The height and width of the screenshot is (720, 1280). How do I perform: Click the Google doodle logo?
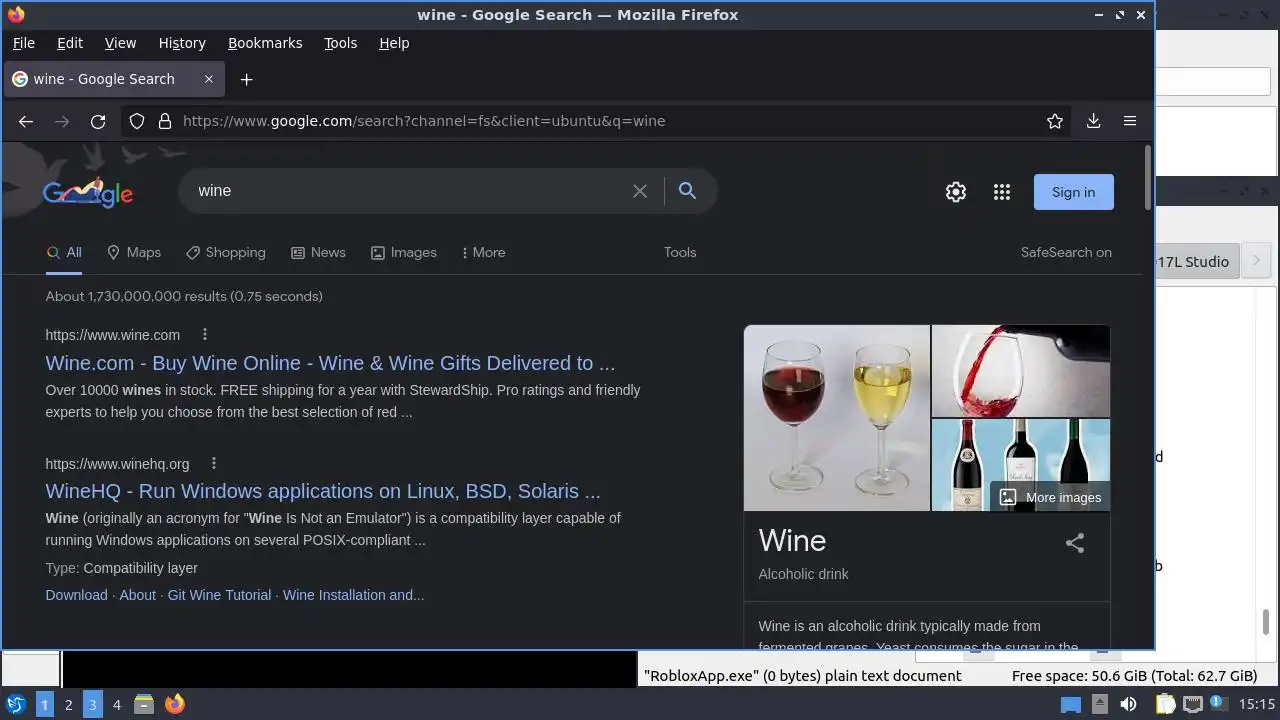(x=88, y=192)
